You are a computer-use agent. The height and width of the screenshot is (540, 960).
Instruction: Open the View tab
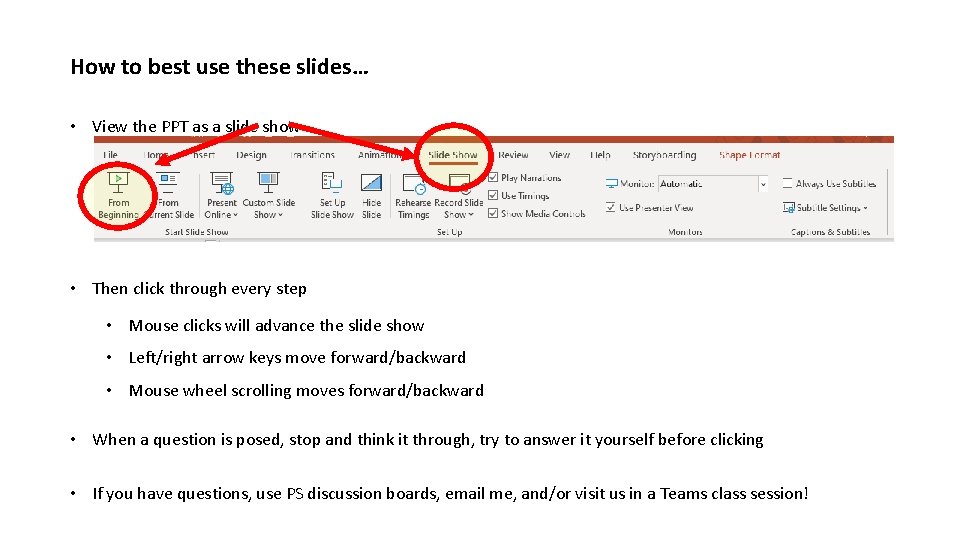tap(559, 155)
